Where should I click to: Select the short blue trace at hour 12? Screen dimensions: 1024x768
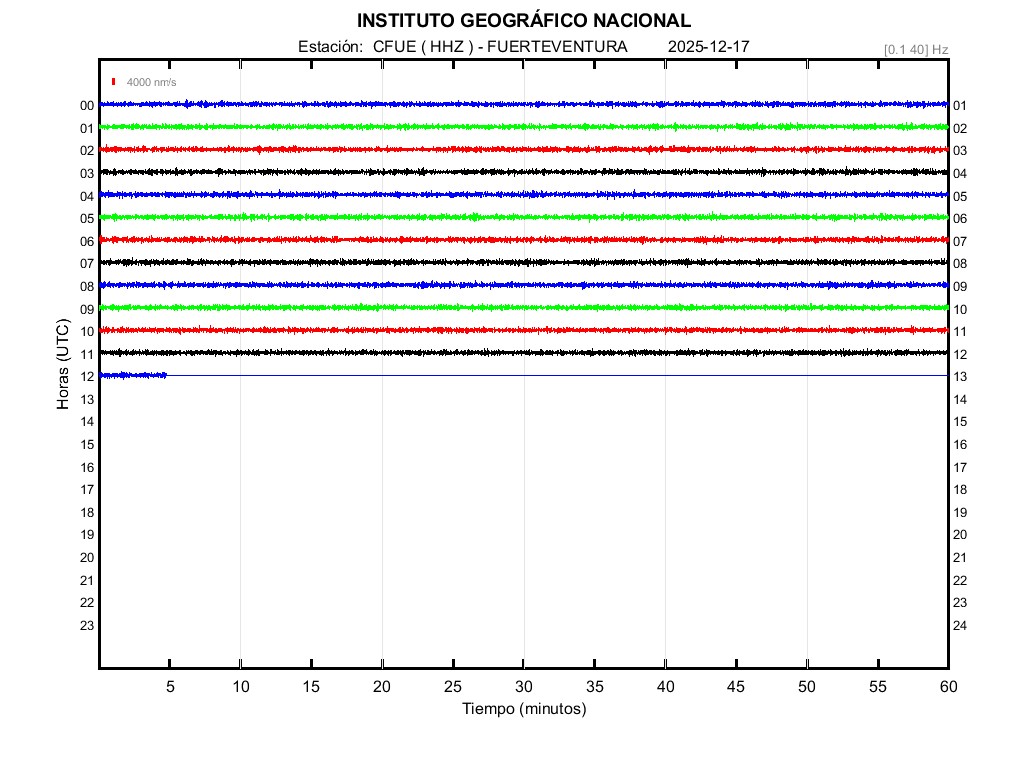(133, 375)
